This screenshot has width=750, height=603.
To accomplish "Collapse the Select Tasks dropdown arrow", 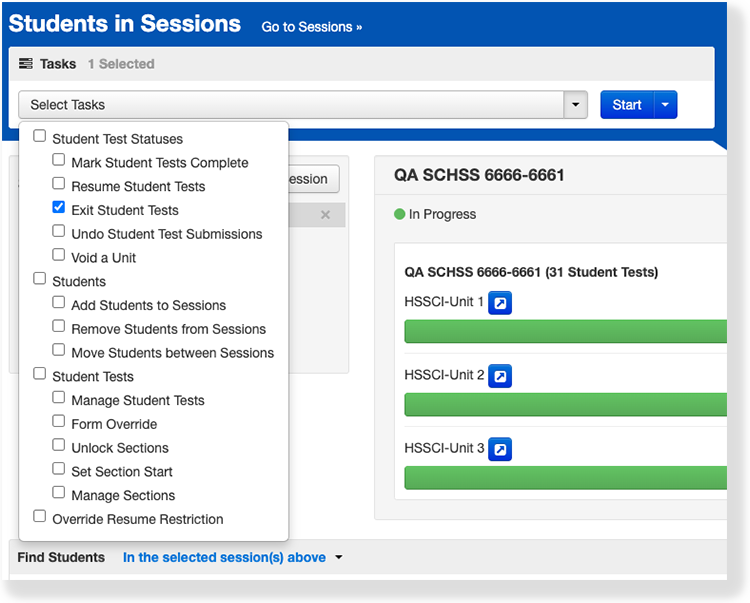I will point(575,105).
